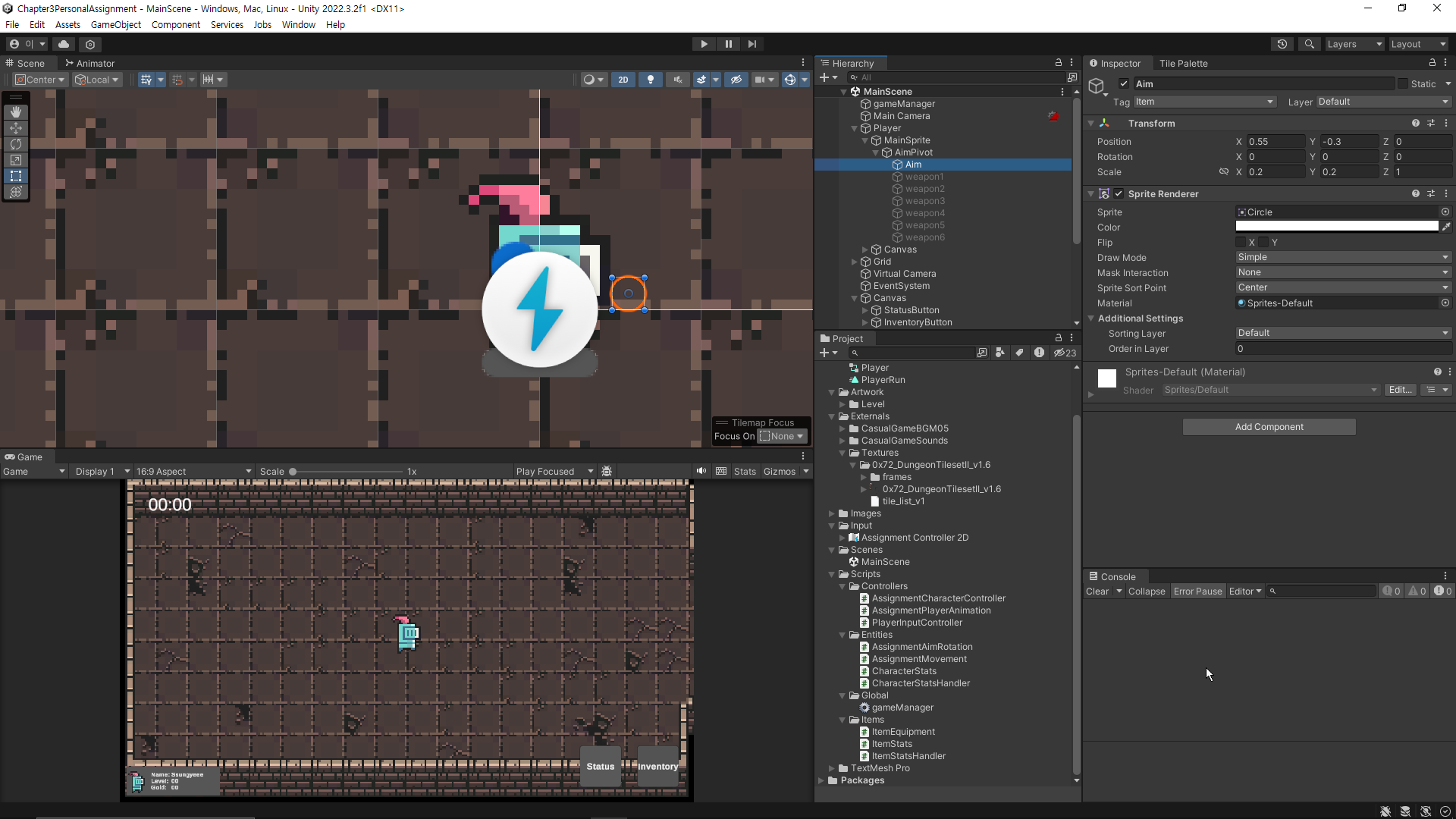1456x819 pixels.
Task: Open Draw Mode dropdown set to Simple
Action: coord(1343,257)
